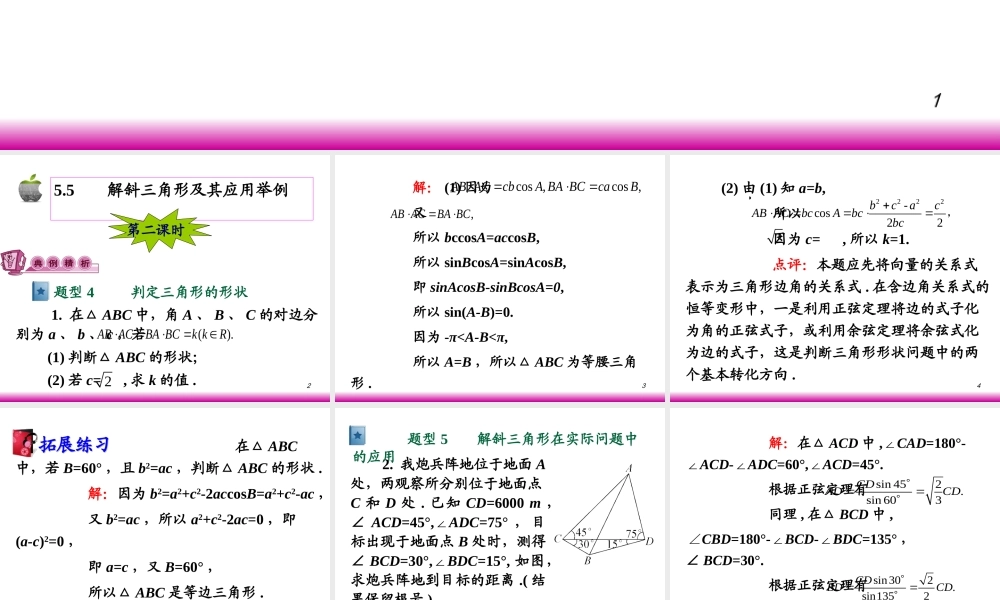
Task: Open the 题型 5 slide with triangle diagram
Action: click(499, 504)
